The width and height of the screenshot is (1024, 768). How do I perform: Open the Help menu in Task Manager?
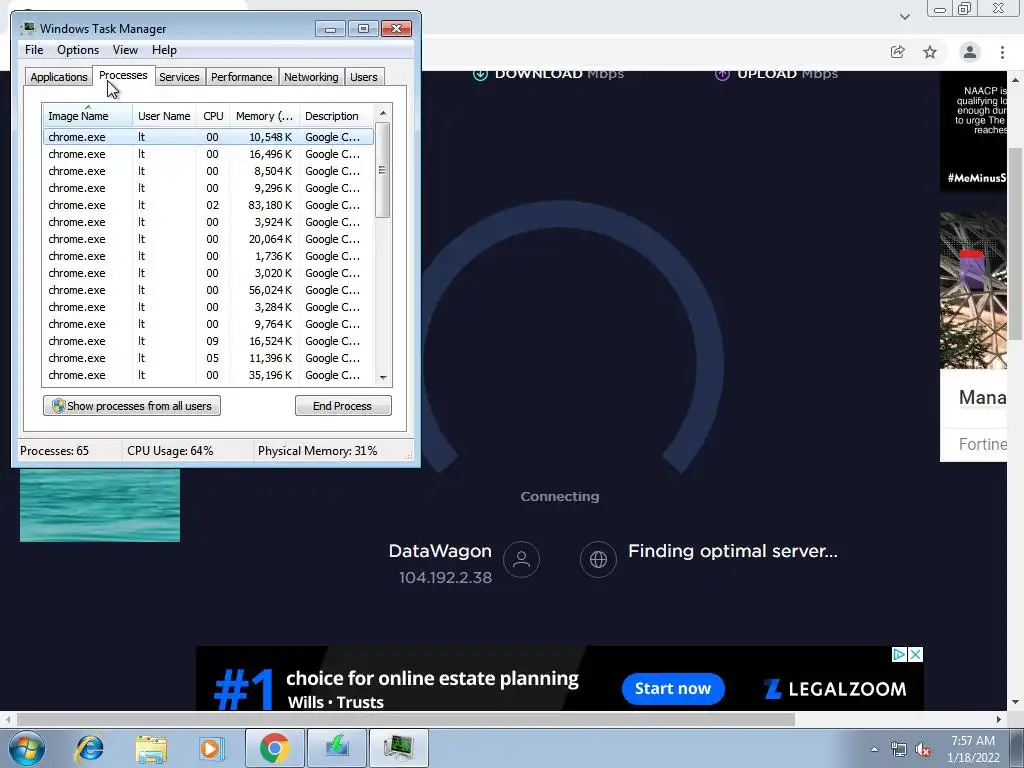pos(164,50)
